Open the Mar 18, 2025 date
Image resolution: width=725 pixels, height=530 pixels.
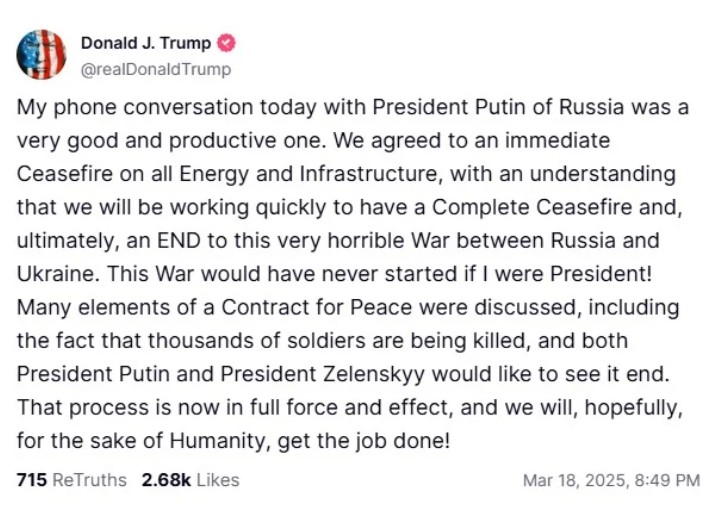tap(576, 481)
